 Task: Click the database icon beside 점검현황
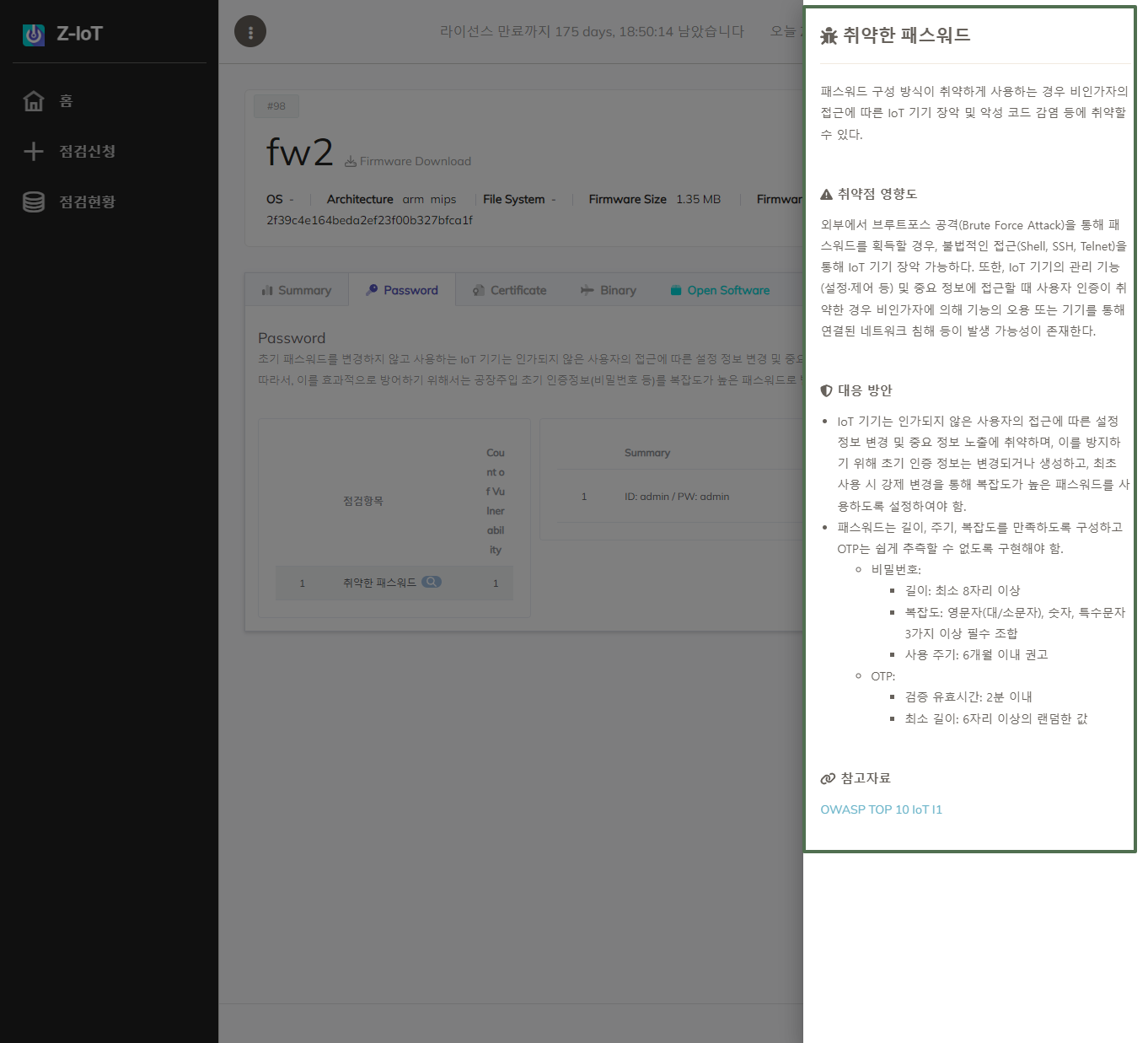tap(34, 202)
